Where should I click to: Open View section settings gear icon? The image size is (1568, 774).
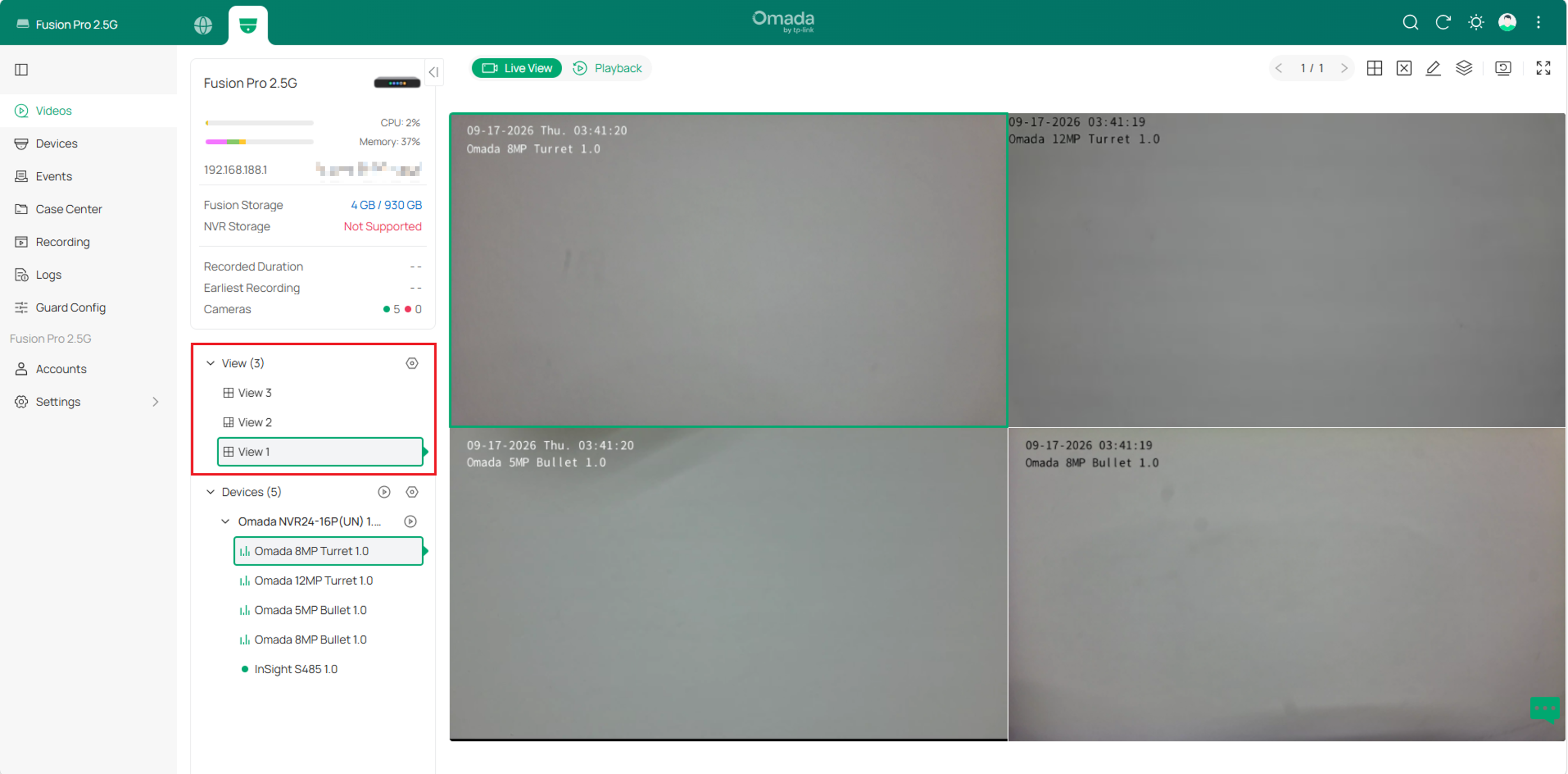[412, 364]
